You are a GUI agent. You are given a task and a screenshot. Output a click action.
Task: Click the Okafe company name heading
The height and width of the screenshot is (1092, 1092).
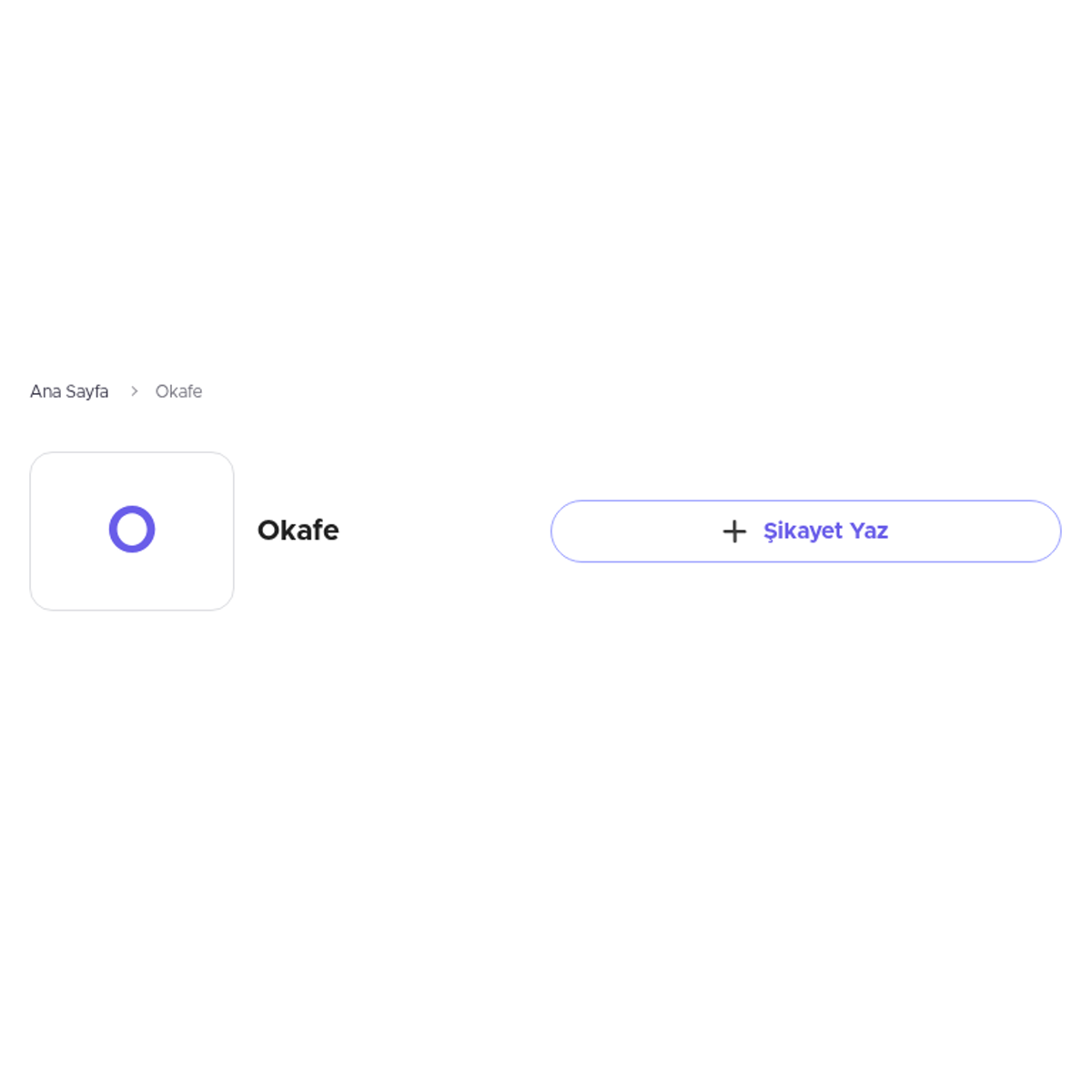[298, 531]
